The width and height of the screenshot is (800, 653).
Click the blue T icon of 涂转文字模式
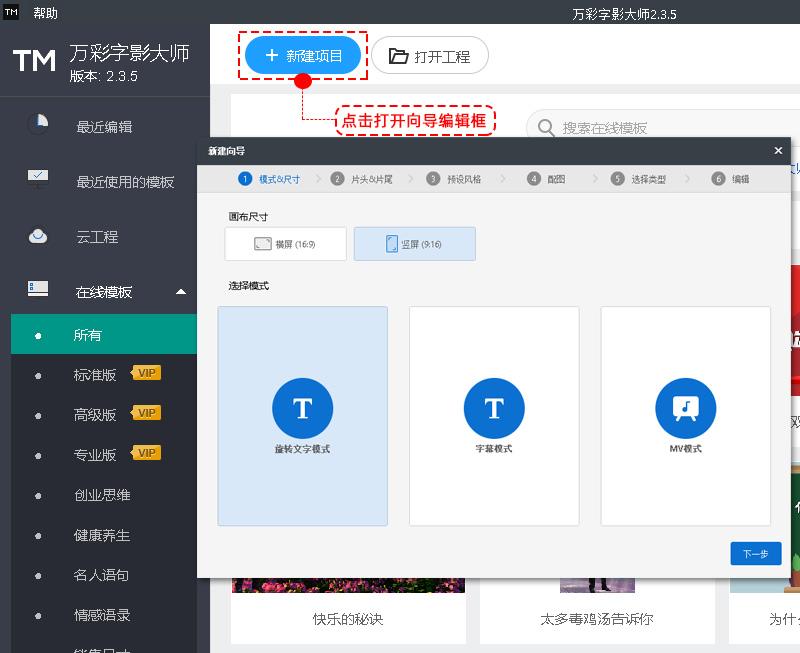[303, 408]
